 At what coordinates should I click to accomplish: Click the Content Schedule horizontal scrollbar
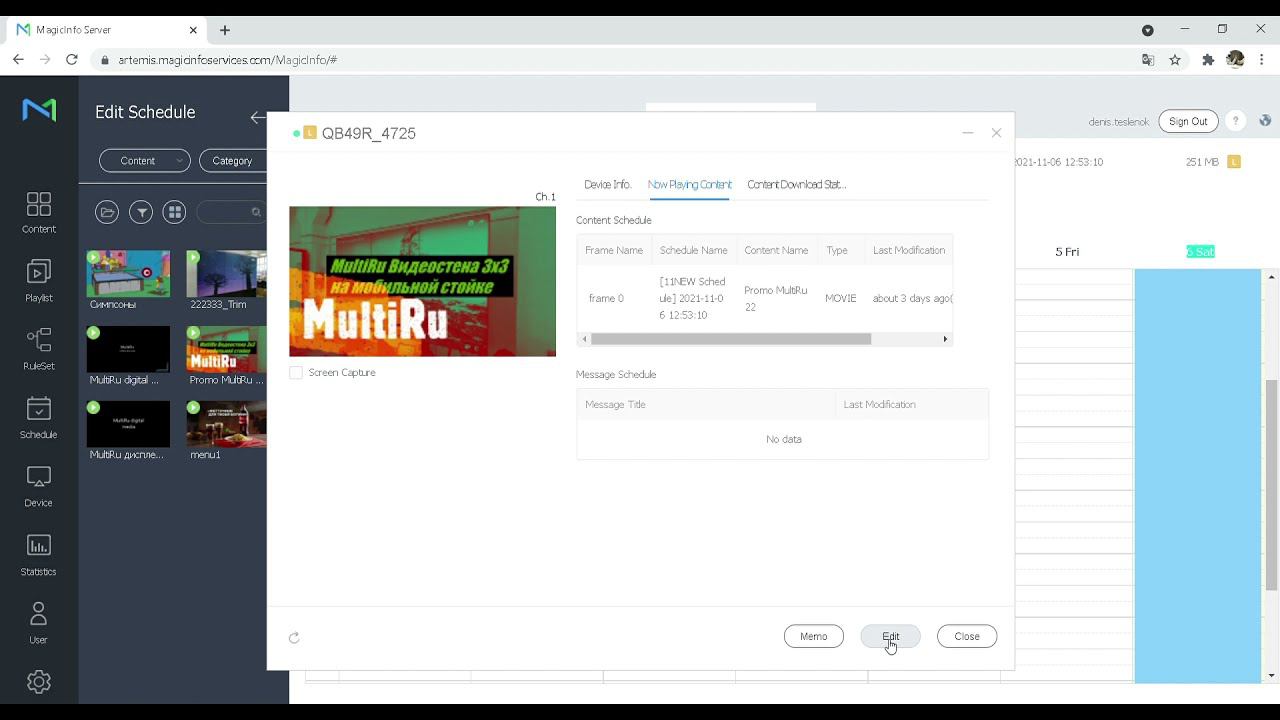click(731, 339)
